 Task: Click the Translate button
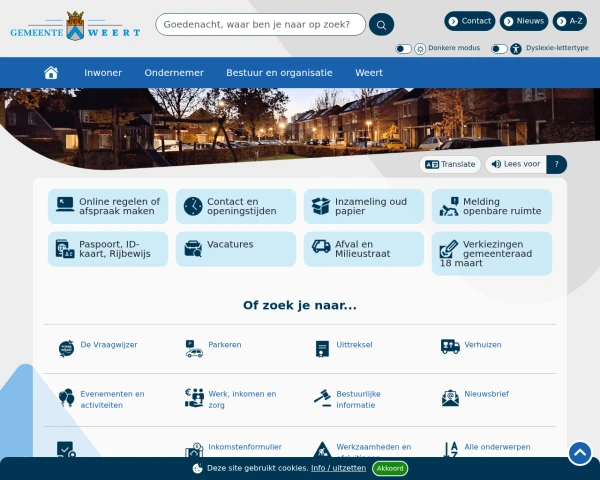coord(450,164)
